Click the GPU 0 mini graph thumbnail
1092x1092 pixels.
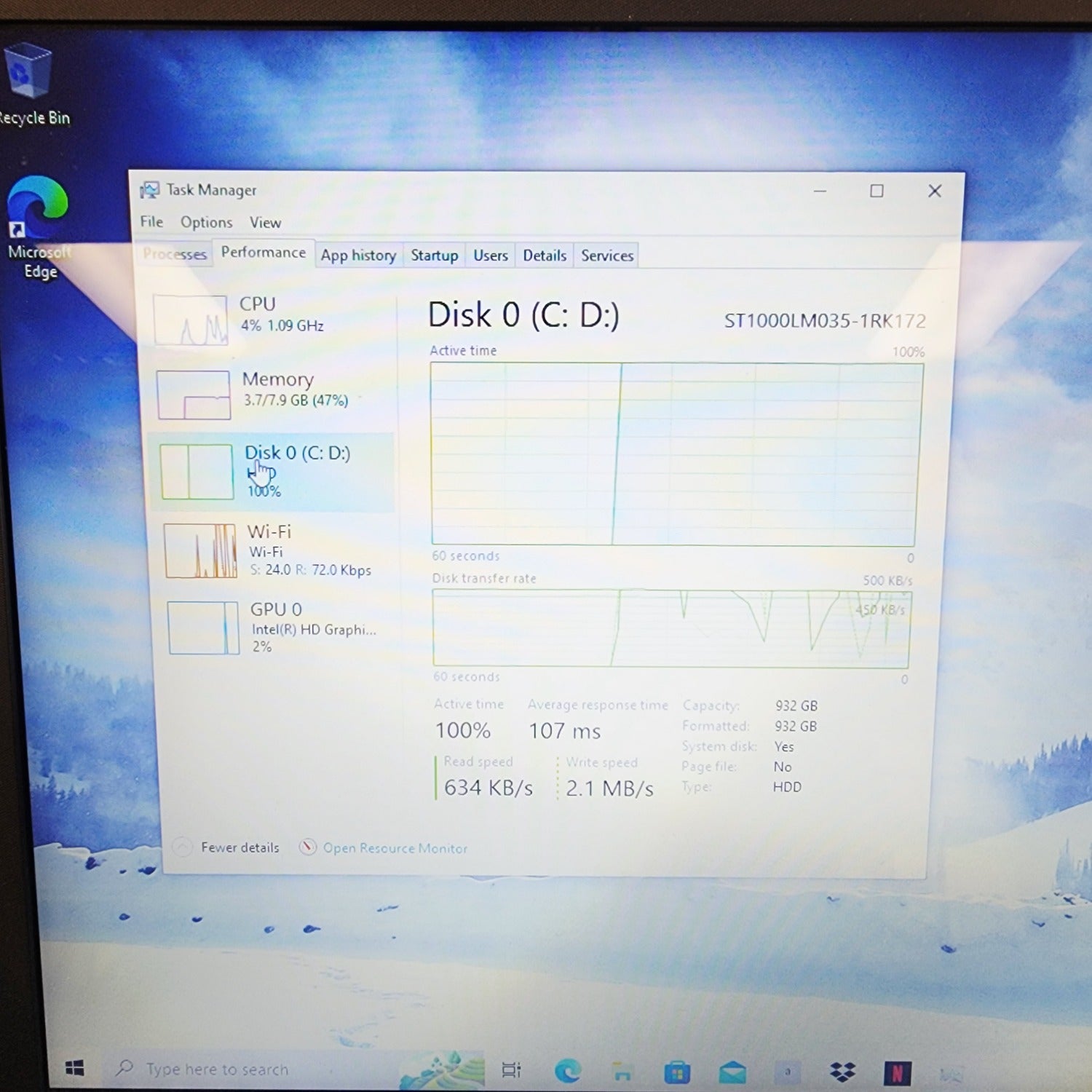click(203, 628)
